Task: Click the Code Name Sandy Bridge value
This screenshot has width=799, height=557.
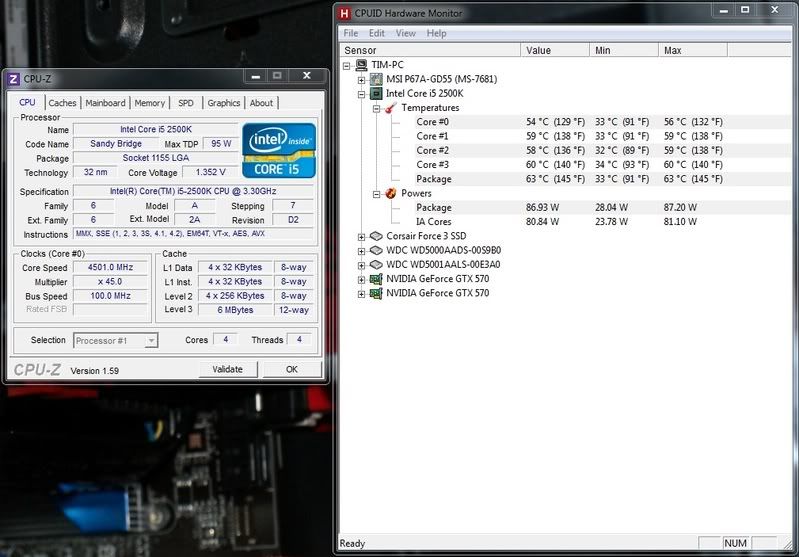Action: pos(116,144)
